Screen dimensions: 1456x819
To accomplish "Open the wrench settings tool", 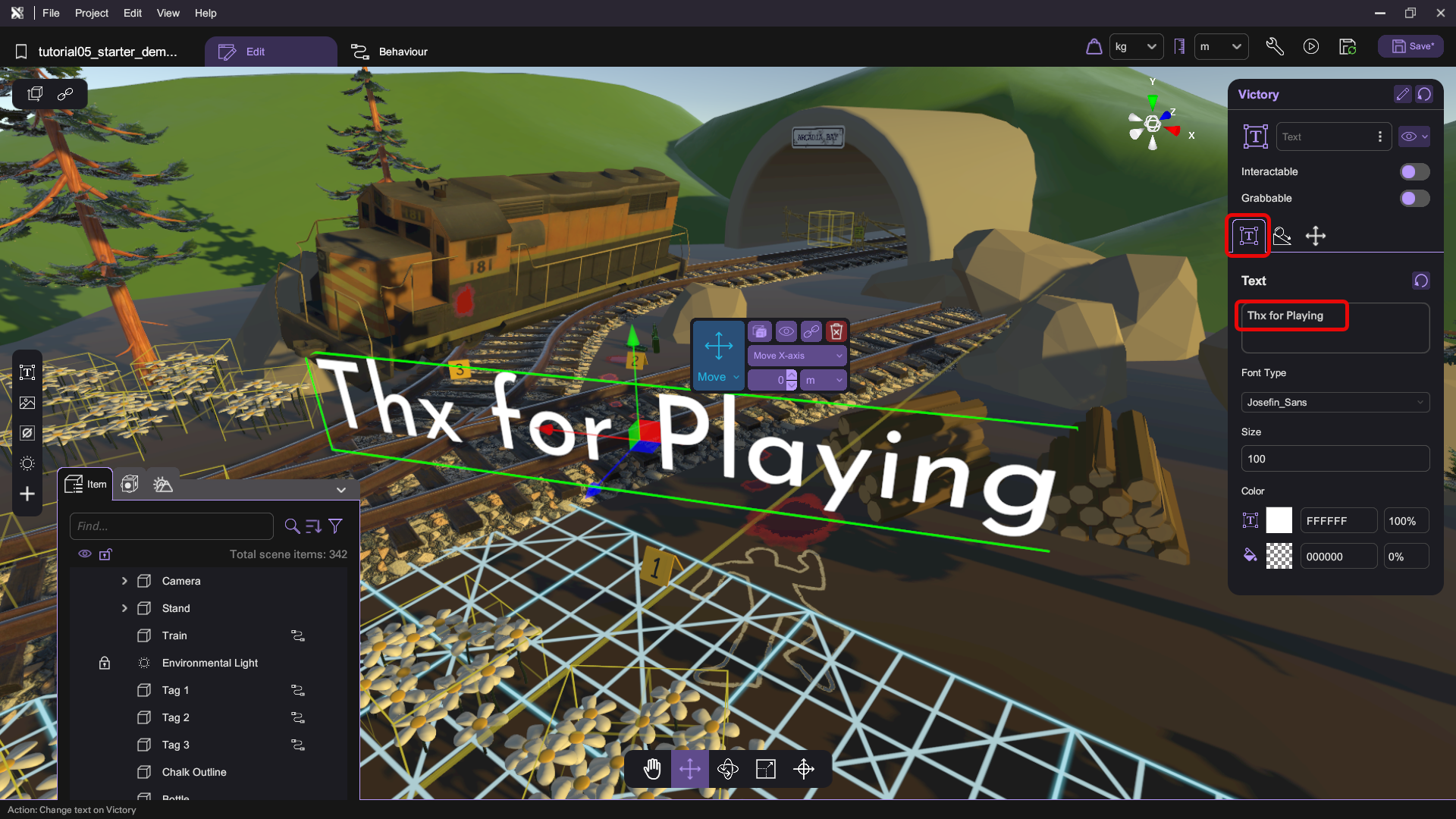I will coord(1275,46).
